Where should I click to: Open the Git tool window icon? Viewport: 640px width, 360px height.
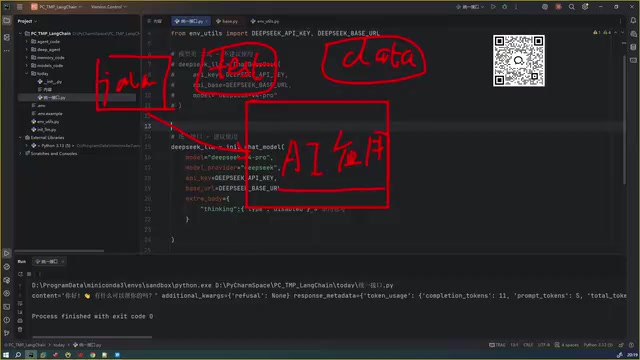[x=7, y=333]
